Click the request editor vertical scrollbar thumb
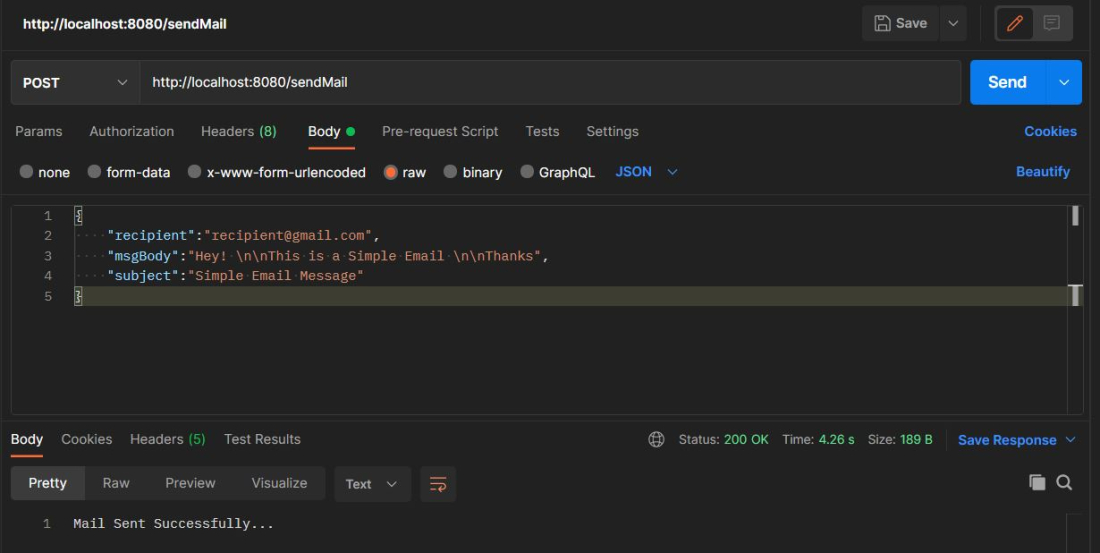The width and height of the screenshot is (1100, 553). [1075, 215]
